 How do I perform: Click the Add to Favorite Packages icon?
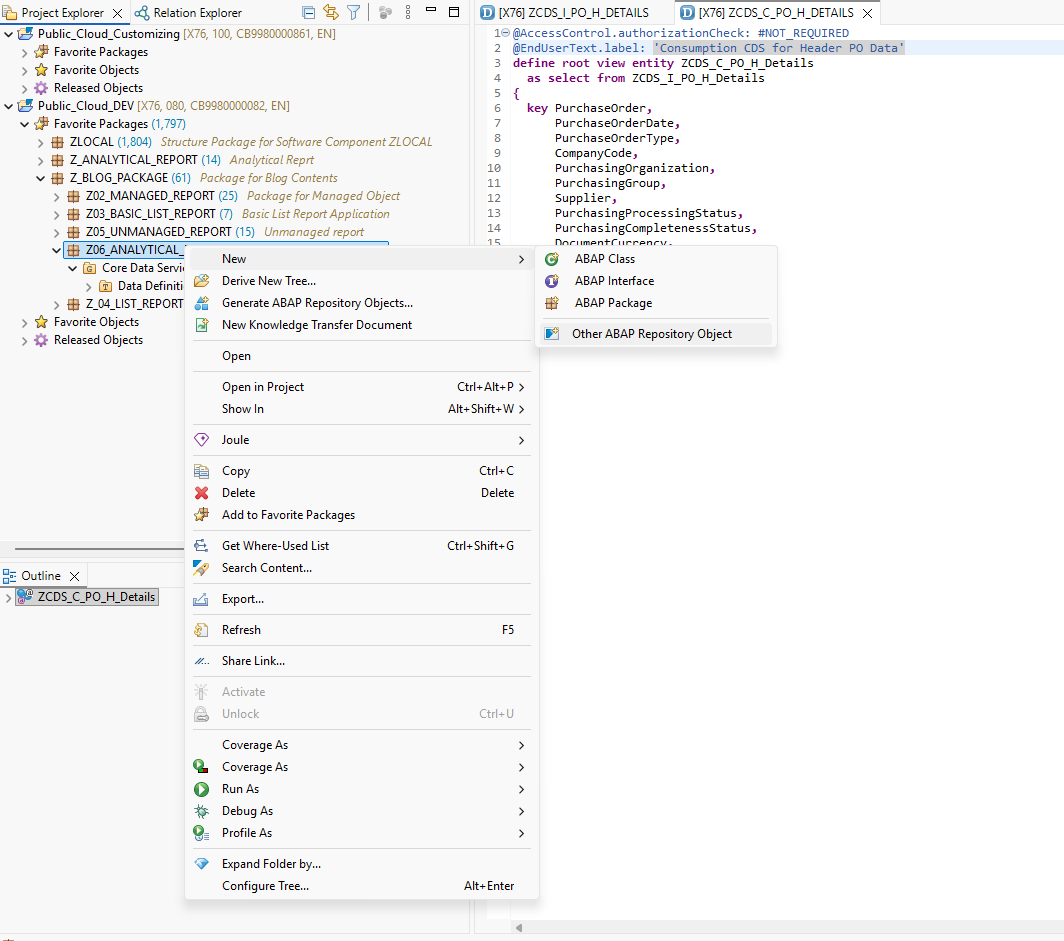[x=202, y=515]
